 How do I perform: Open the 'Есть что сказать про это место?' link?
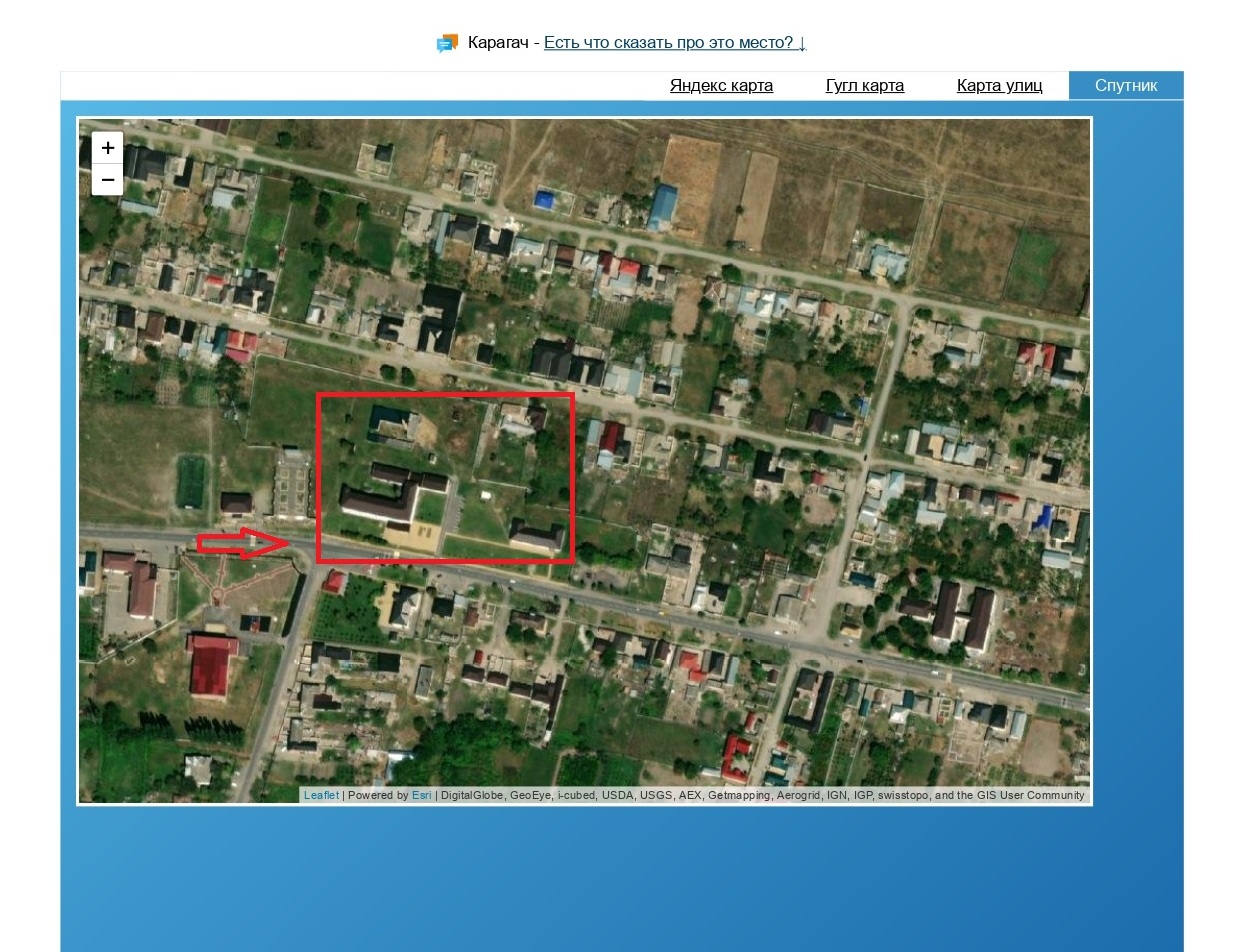(x=675, y=43)
